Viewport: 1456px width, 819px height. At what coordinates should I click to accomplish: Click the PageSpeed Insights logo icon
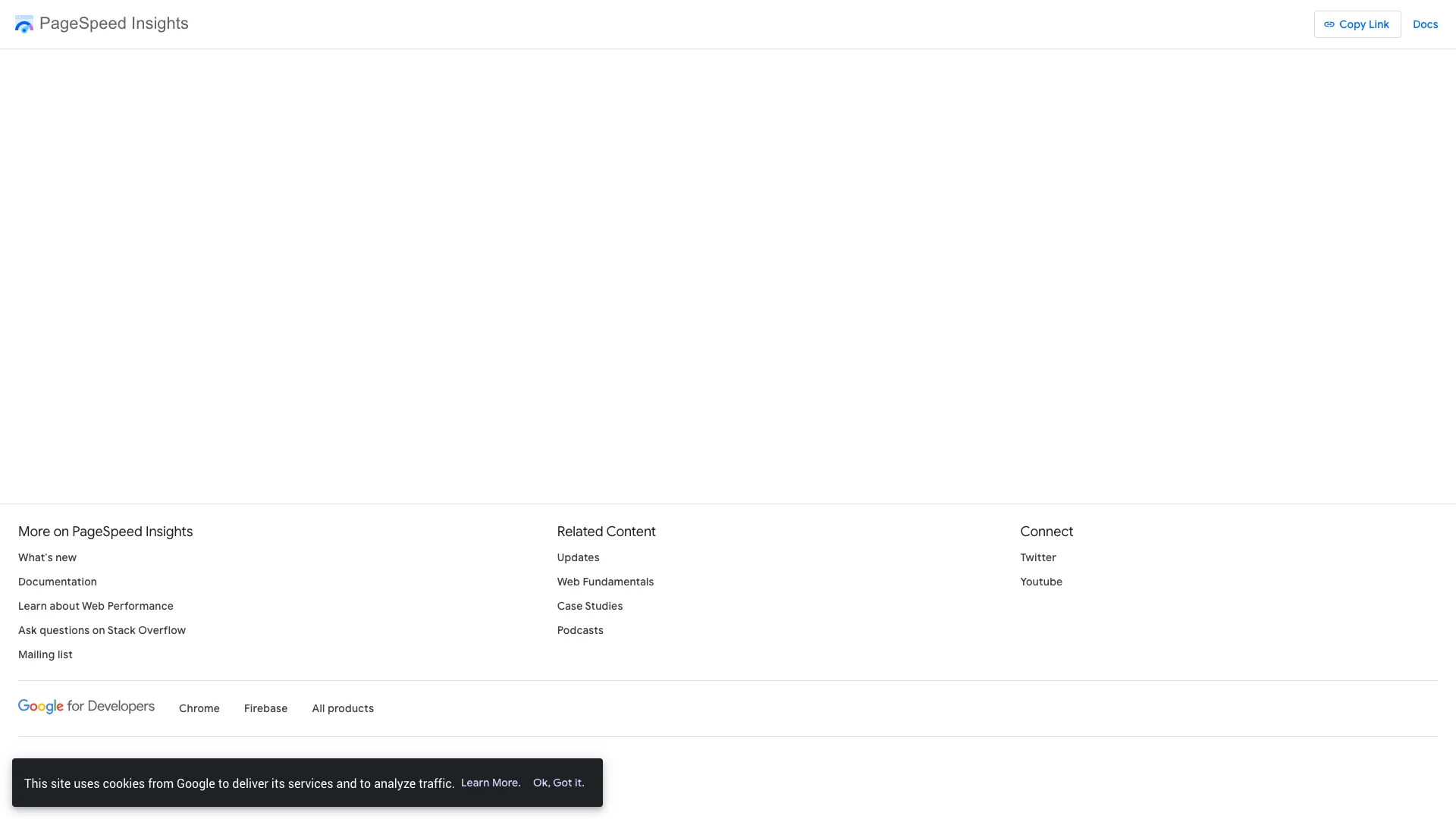point(24,24)
